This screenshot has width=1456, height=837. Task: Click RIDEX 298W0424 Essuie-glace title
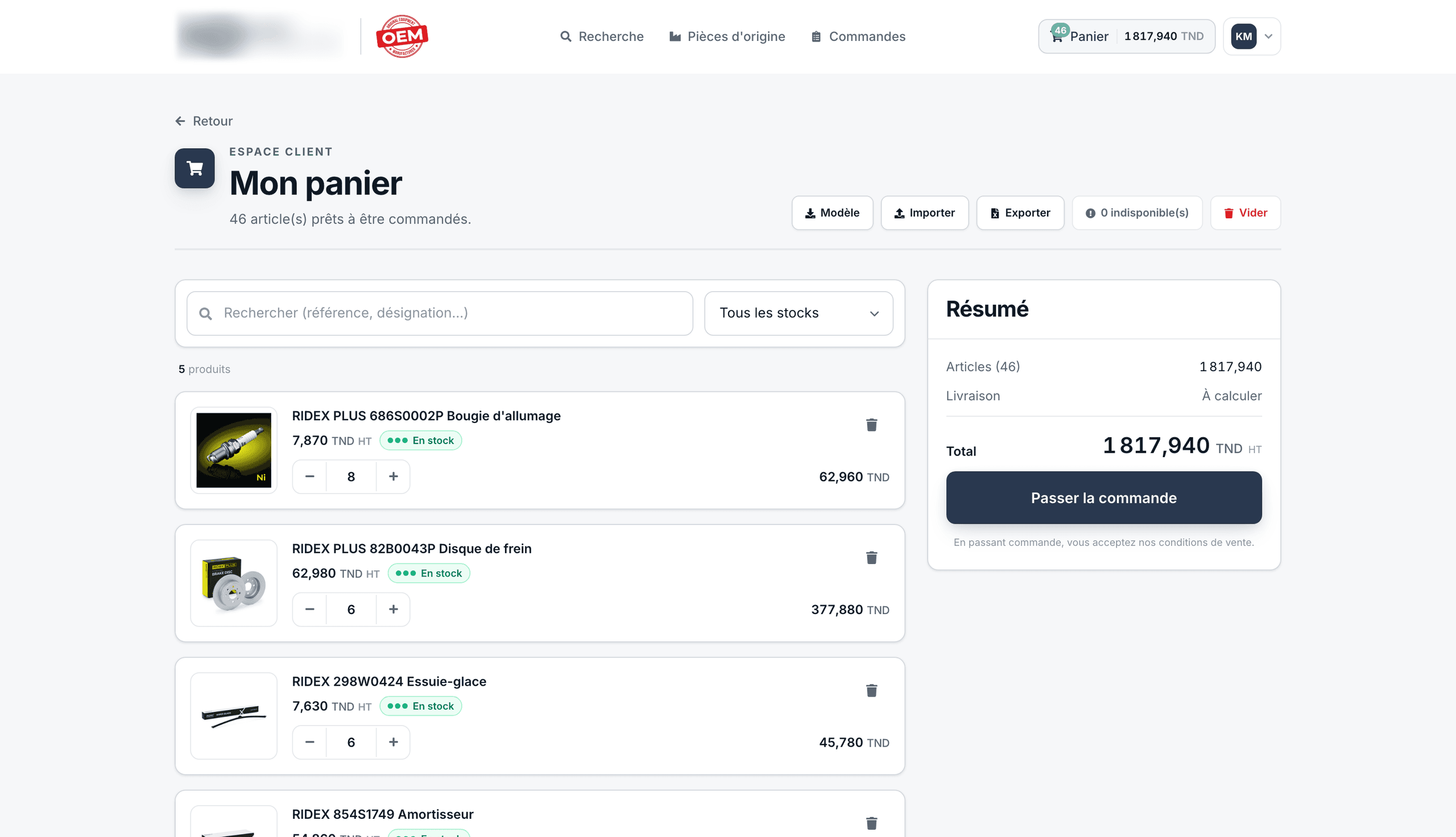click(x=389, y=681)
